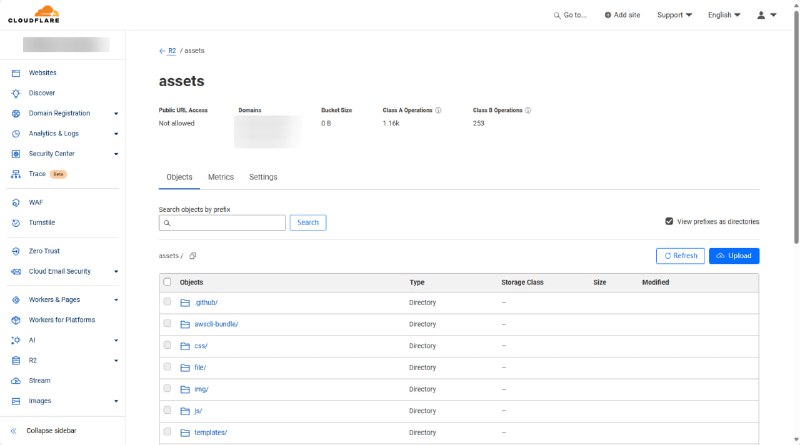Expand the Domain Registration sidebar menu
Screen dimensions: 800x445
[x=116, y=114]
